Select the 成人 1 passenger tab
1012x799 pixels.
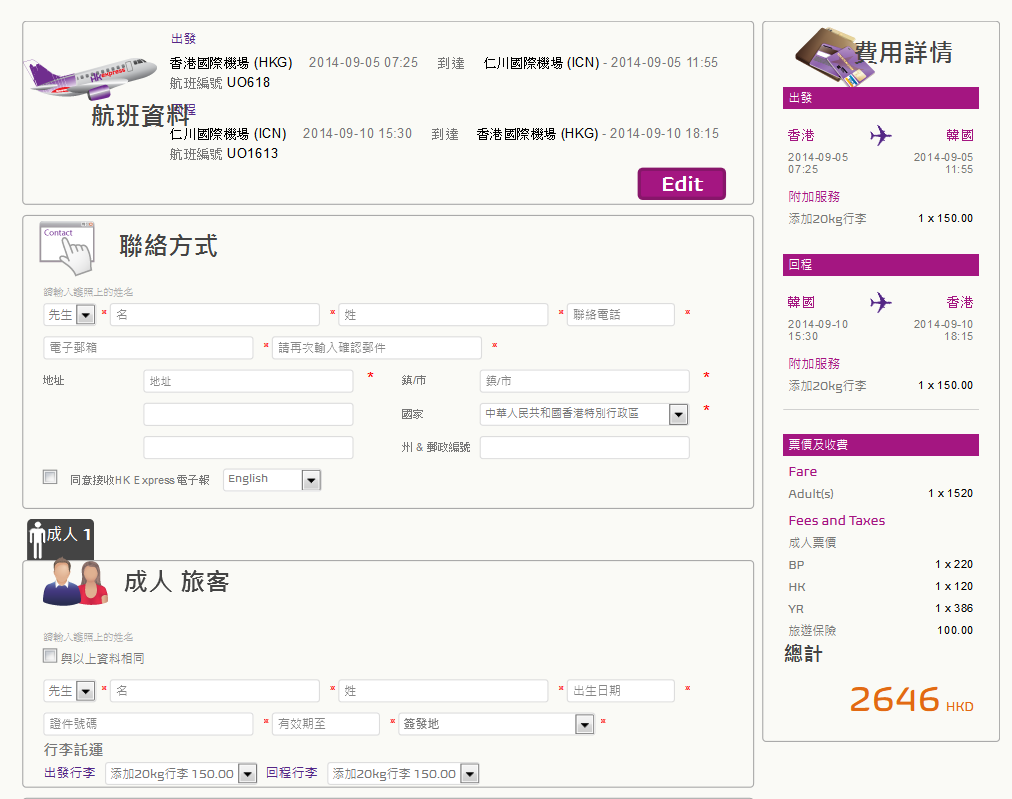(60, 537)
